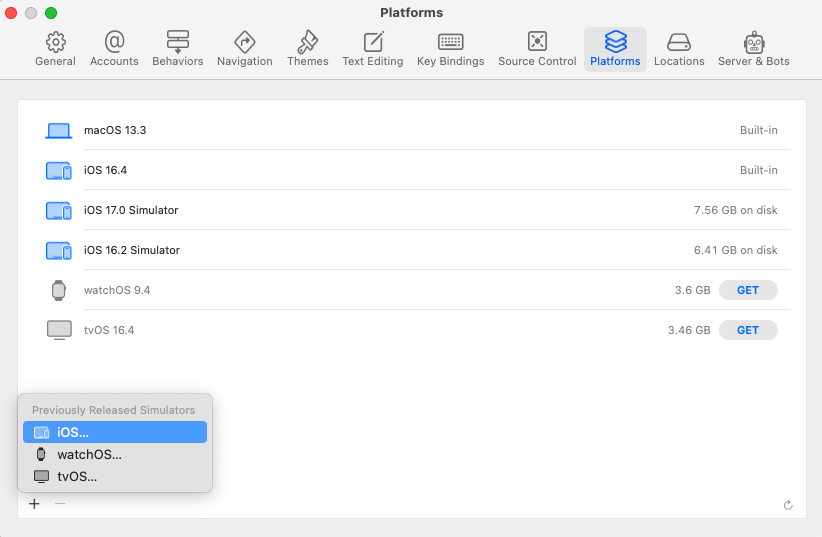Close the Platforms window
Viewport: 822px width, 537px height.
click(x=11, y=13)
